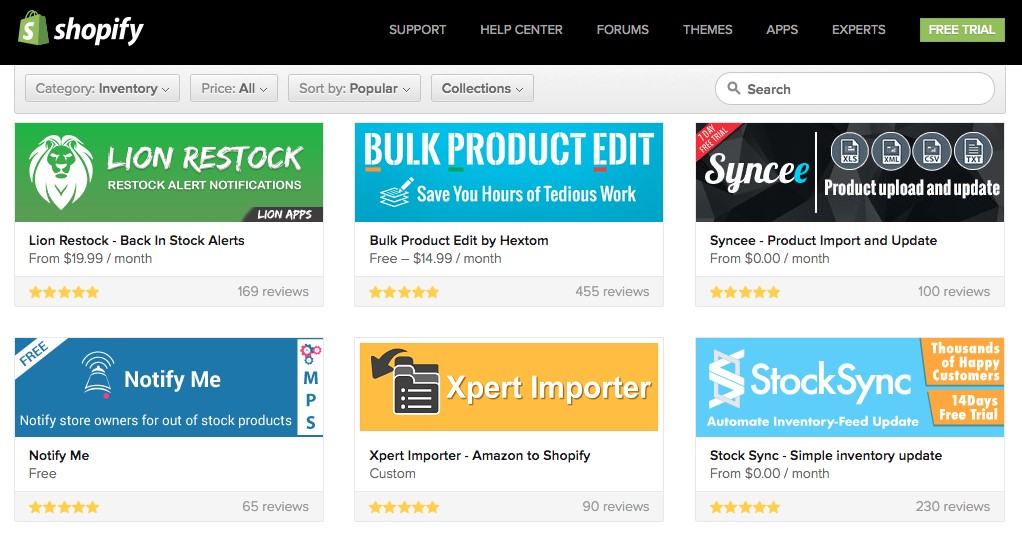Click the Shopify bag logo icon
Image resolution: width=1022 pixels, height=542 pixels.
click(x=33, y=29)
